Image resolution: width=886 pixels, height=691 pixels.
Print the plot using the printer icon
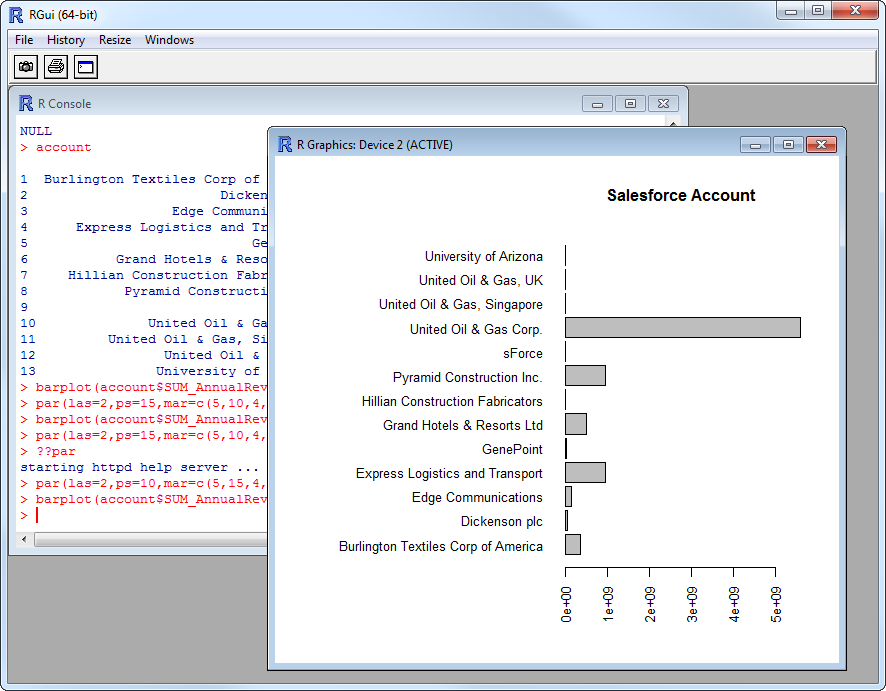pyautogui.click(x=56, y=67)
